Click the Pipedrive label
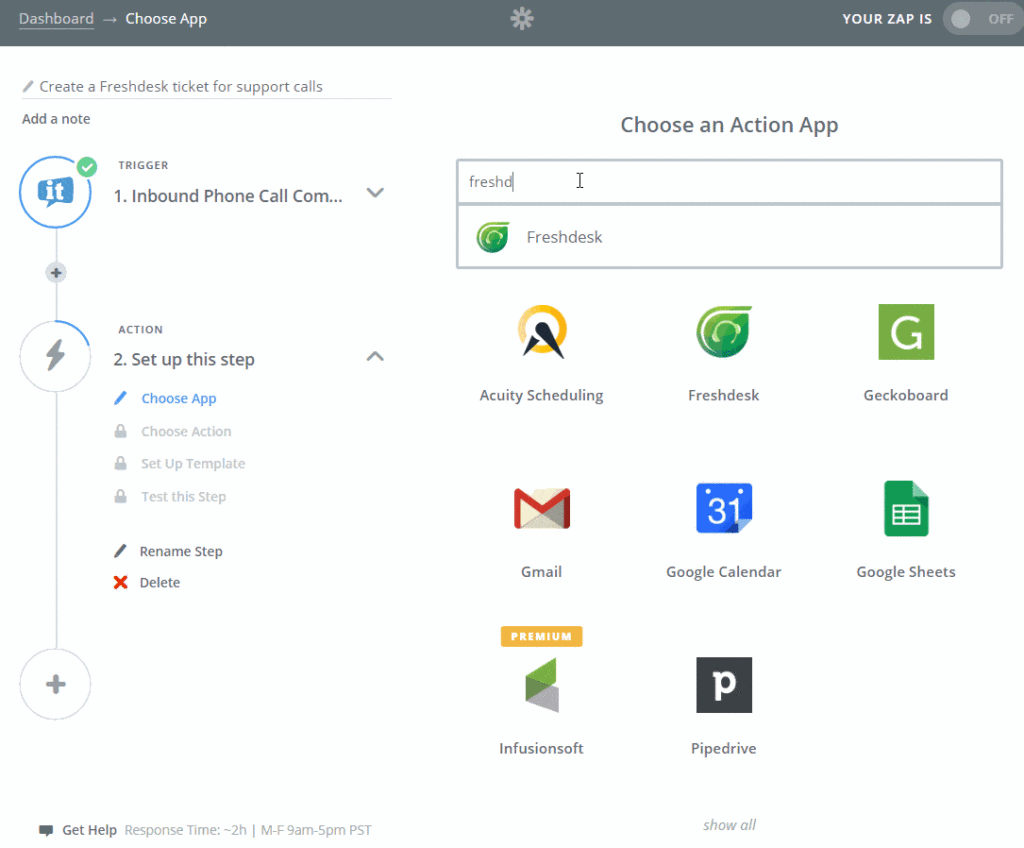Viewport: 1024px width, 848px height. point(724,749)
